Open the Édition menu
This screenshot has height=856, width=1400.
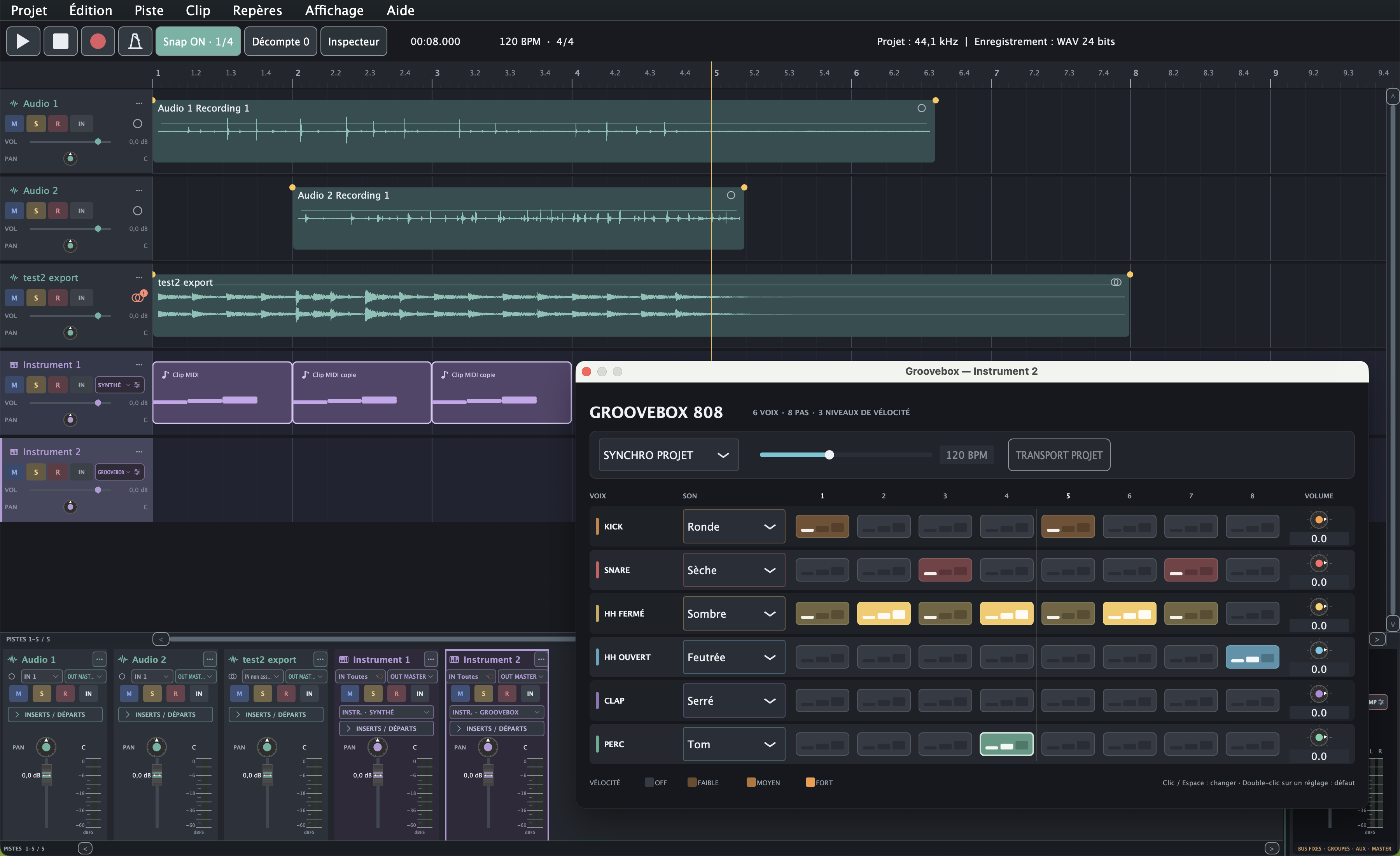(x=90, y=10)
